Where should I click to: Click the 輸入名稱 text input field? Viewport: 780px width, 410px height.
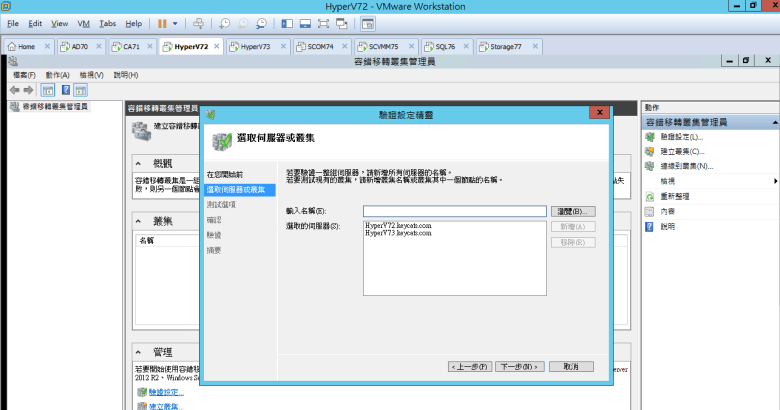click(x=454, y=211)
